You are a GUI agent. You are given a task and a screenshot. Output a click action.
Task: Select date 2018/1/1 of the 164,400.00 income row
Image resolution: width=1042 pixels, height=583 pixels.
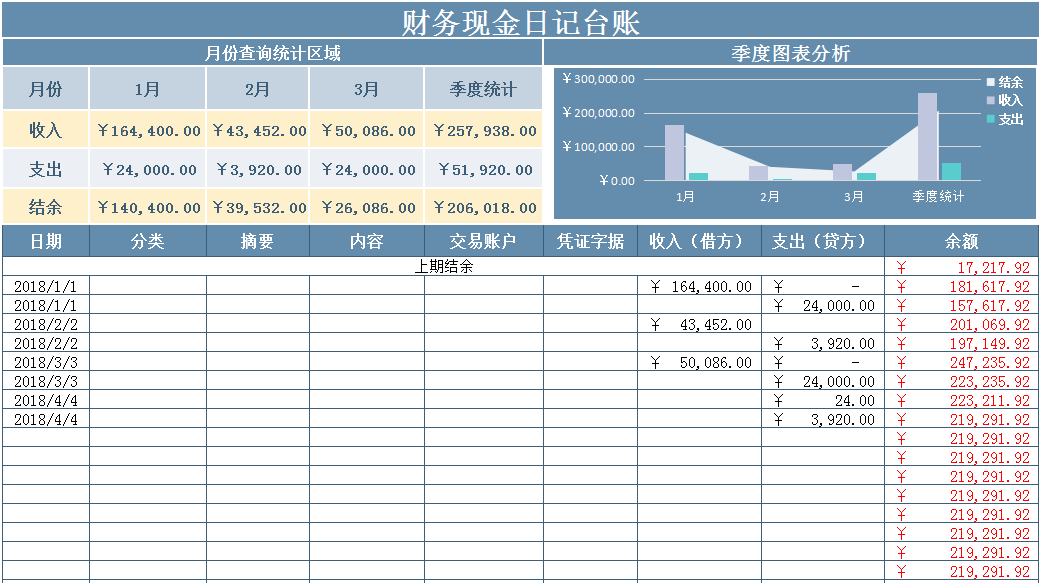pyautogui.click(x=45, y=287)
